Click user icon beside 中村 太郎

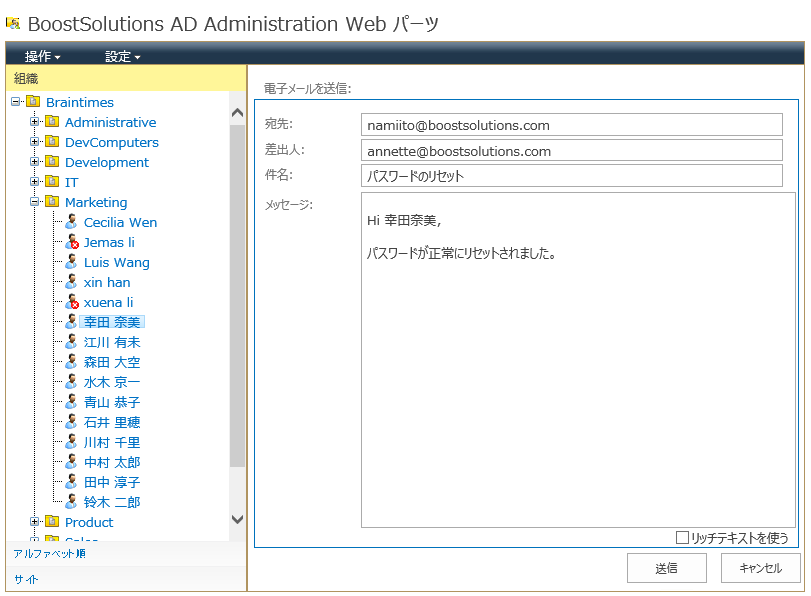(71, 461)
